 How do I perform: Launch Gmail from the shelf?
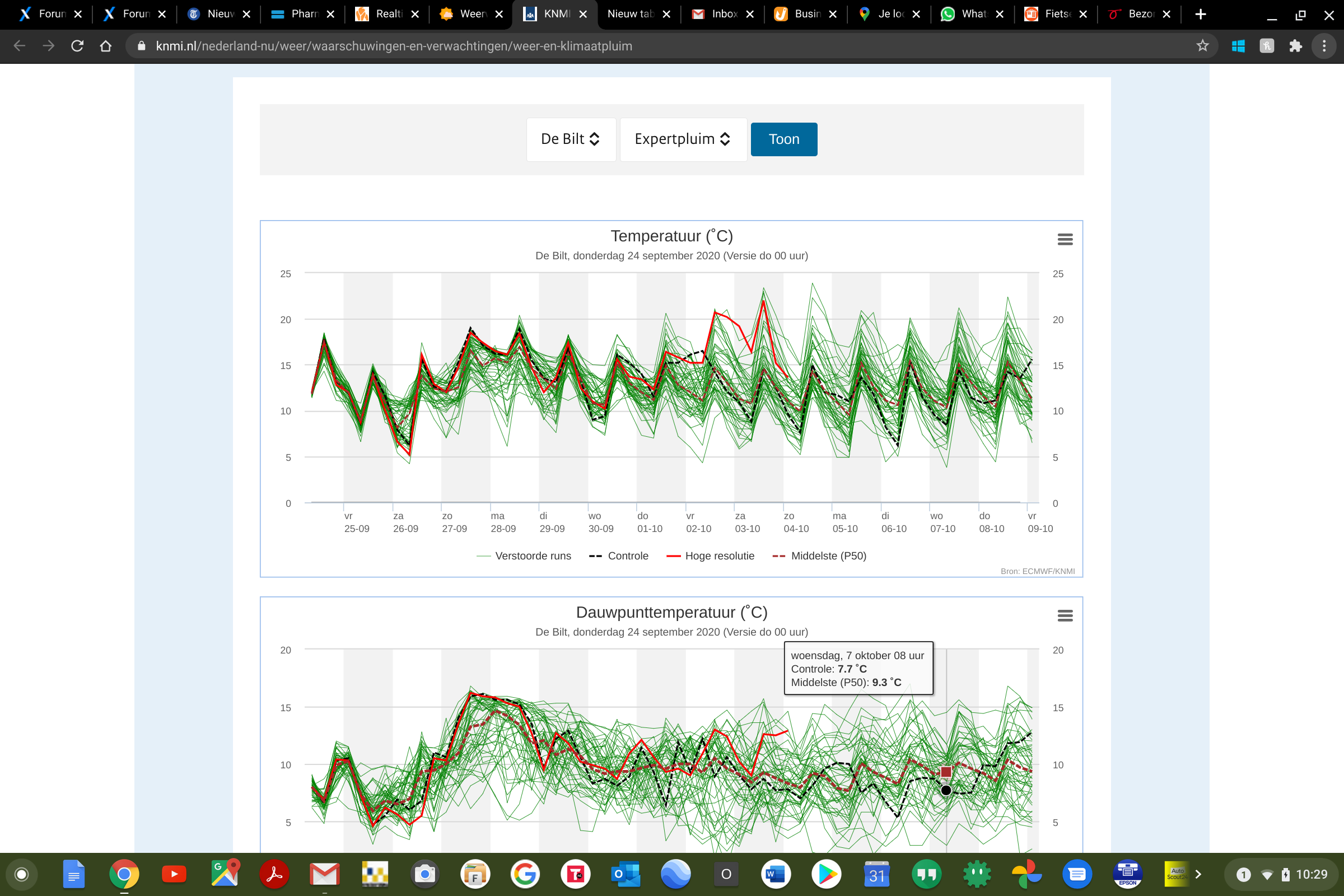325,874
